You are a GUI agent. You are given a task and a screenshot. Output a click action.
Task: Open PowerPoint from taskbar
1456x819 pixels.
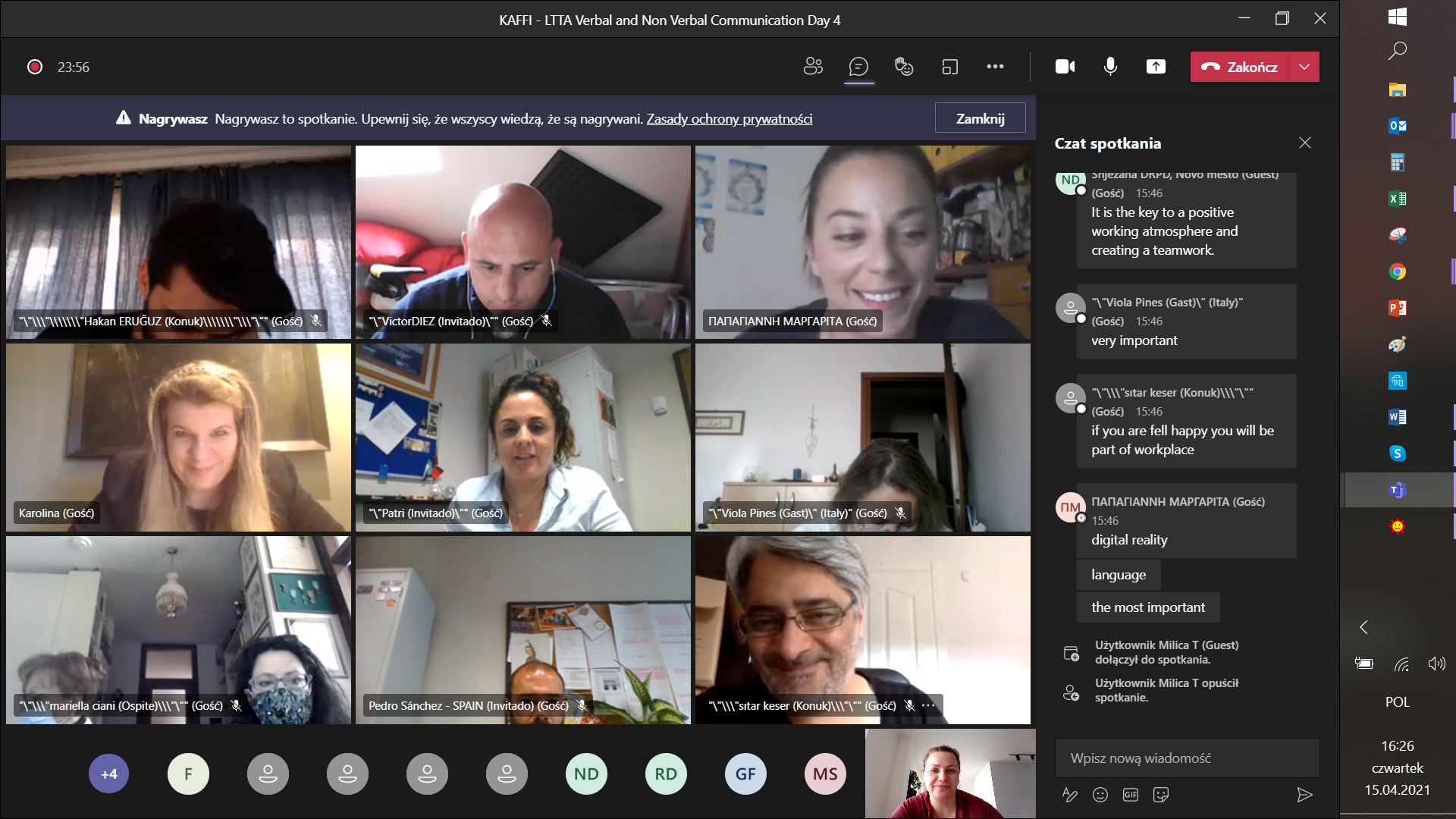pyautogui.click(x=1398, y=308)
